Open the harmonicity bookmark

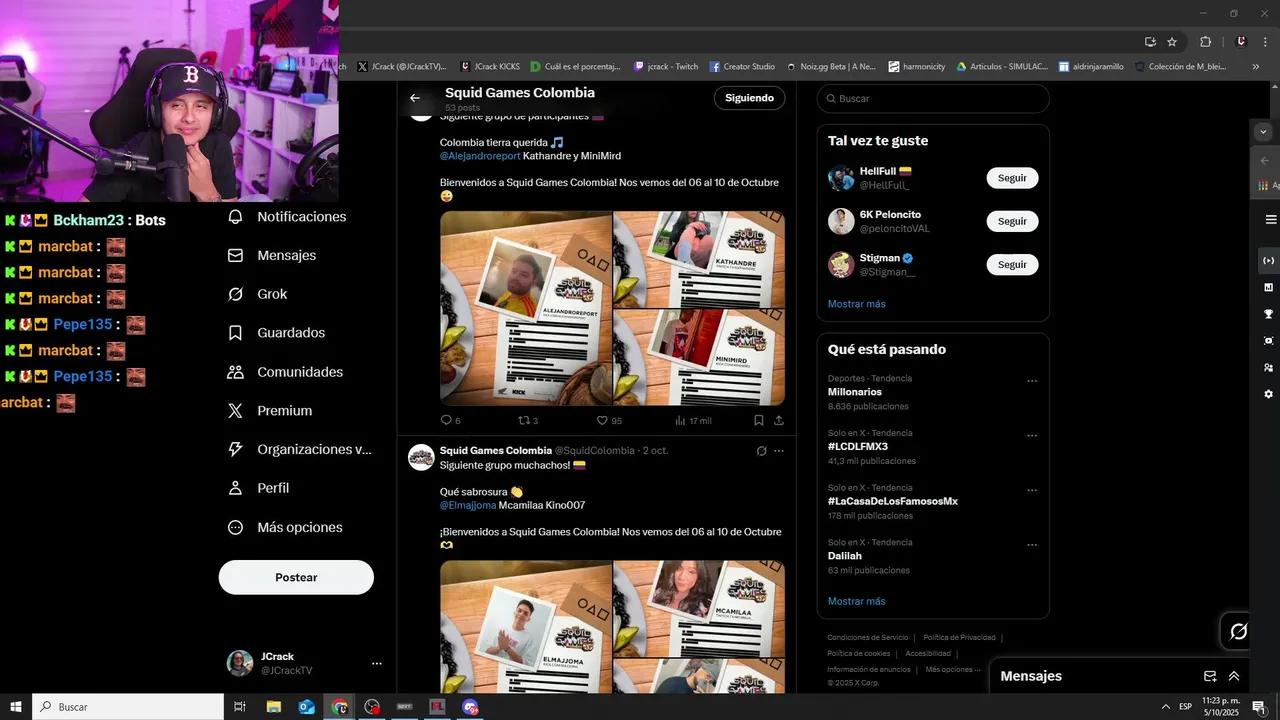(916, 67)
